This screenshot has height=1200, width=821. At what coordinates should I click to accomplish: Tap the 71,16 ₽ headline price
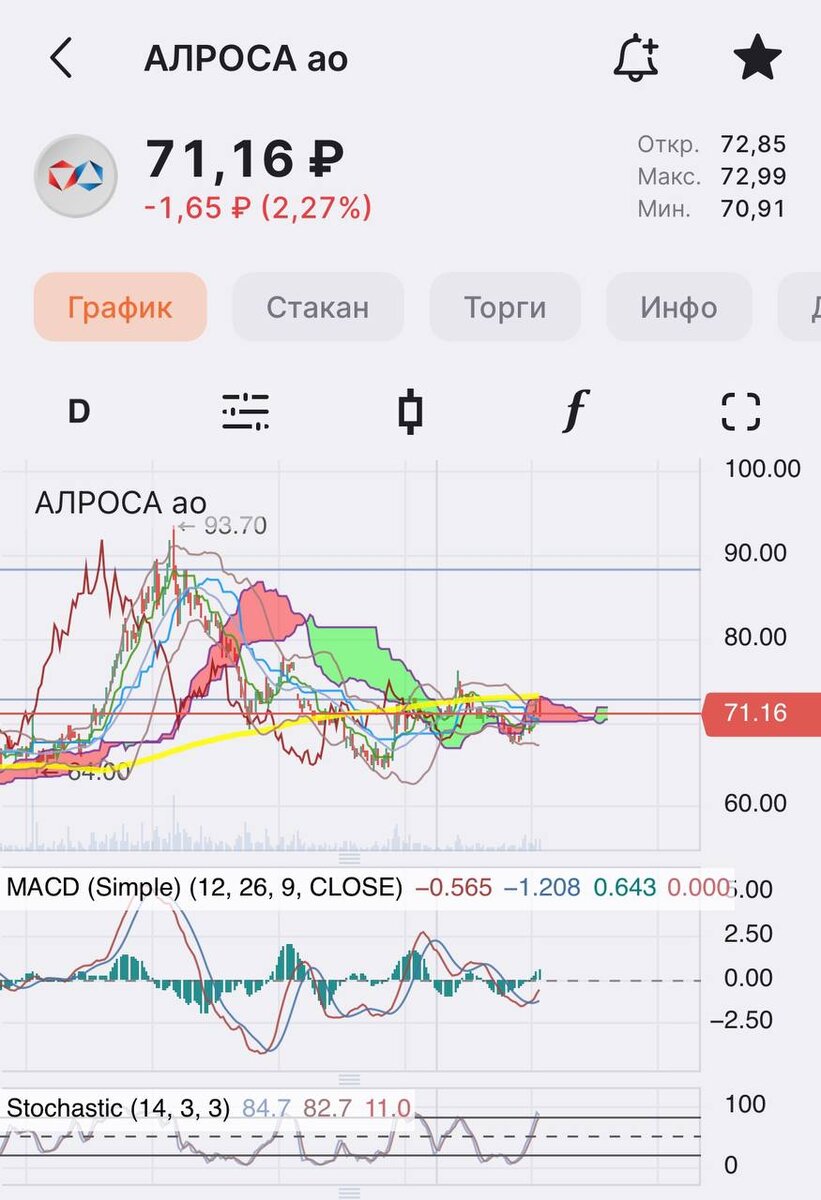point(245,158)
